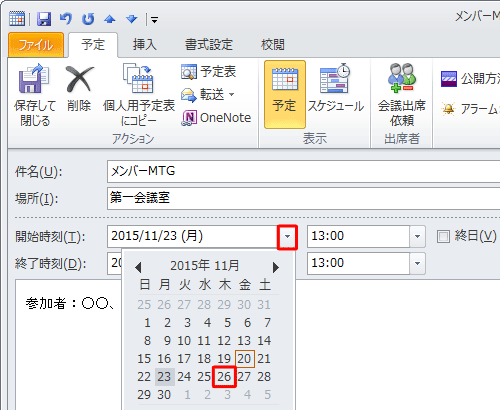Image resolution: width=500 pixels, height=410 pixels.
Task: Select November 20 in the calendar
Action: tap(244, 359)
